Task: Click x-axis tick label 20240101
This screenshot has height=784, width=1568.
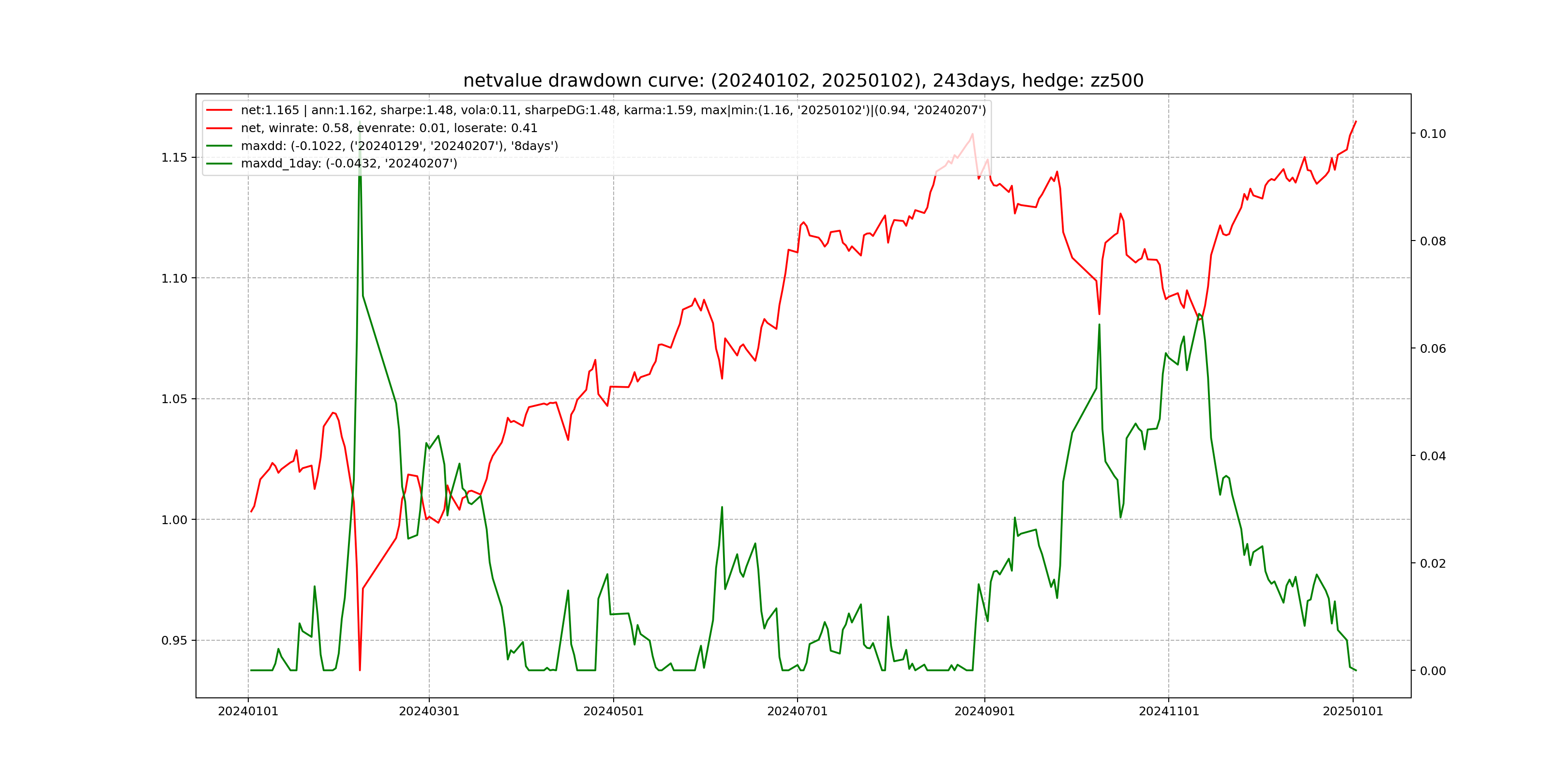Action: (x=248, y=711)
